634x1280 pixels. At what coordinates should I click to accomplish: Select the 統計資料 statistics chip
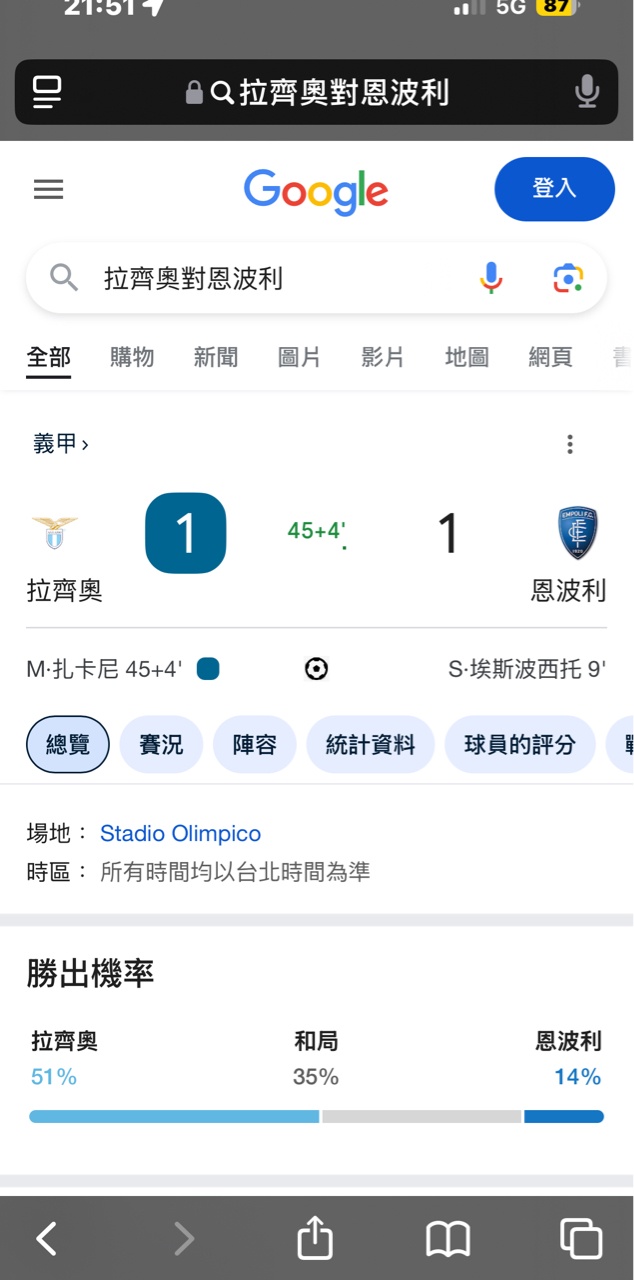(370, 744)
